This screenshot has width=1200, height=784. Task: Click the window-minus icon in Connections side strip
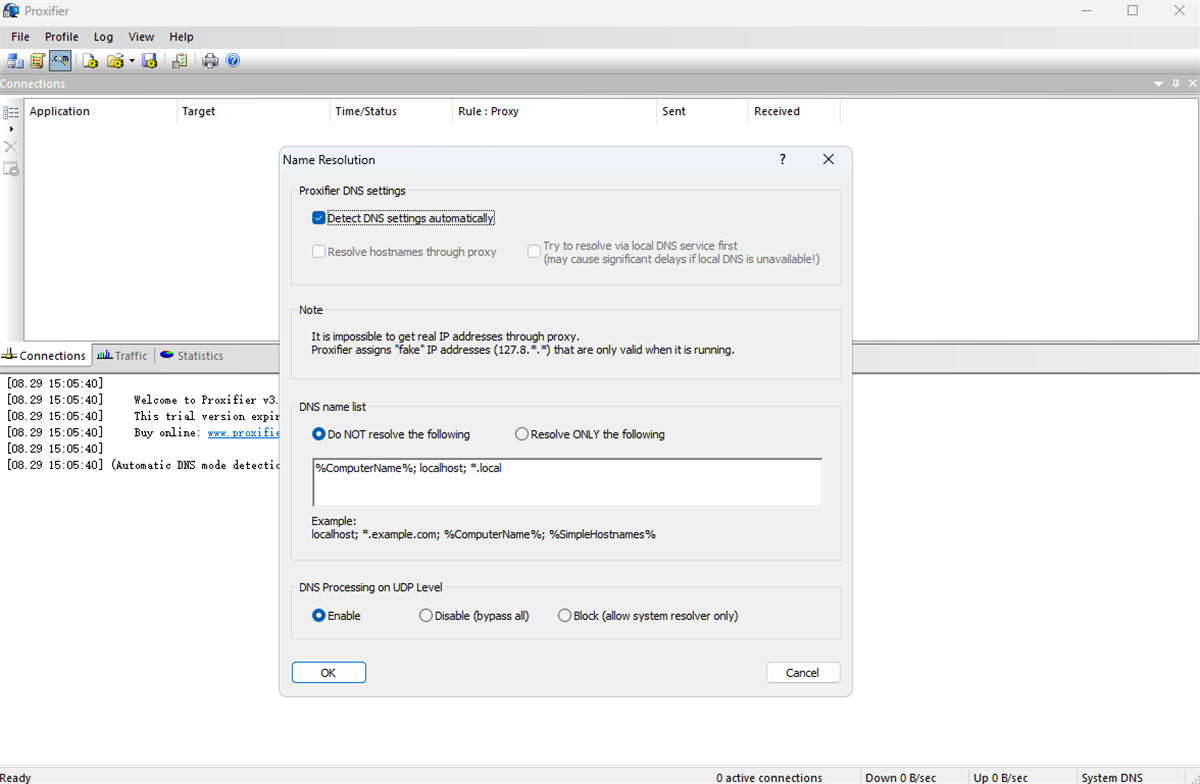click(x=11, y=169)
